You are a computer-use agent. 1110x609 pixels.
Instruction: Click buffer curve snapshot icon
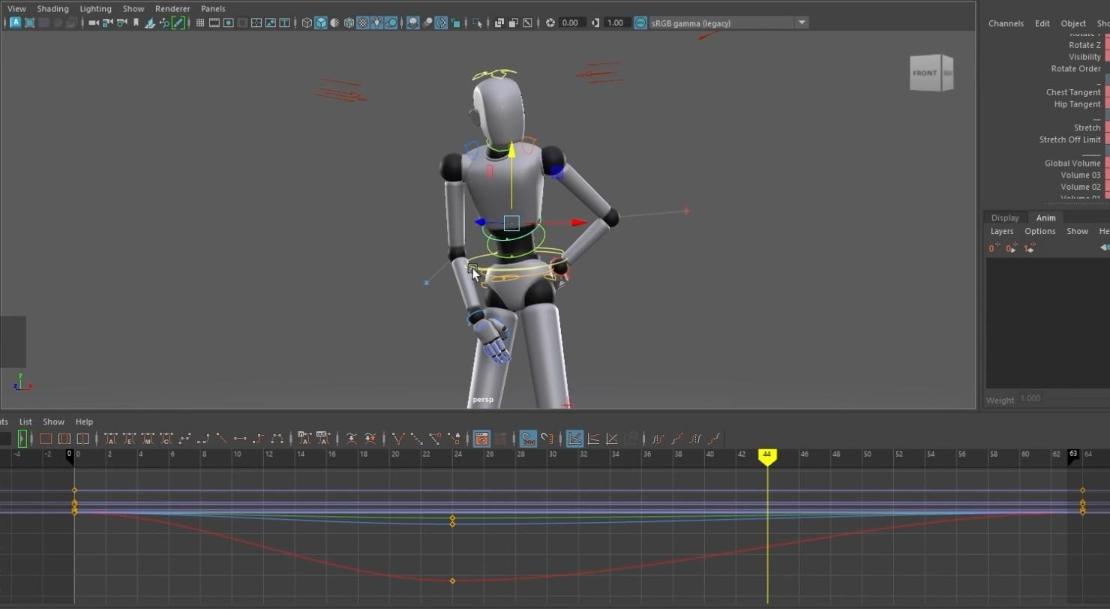point(350,439)
